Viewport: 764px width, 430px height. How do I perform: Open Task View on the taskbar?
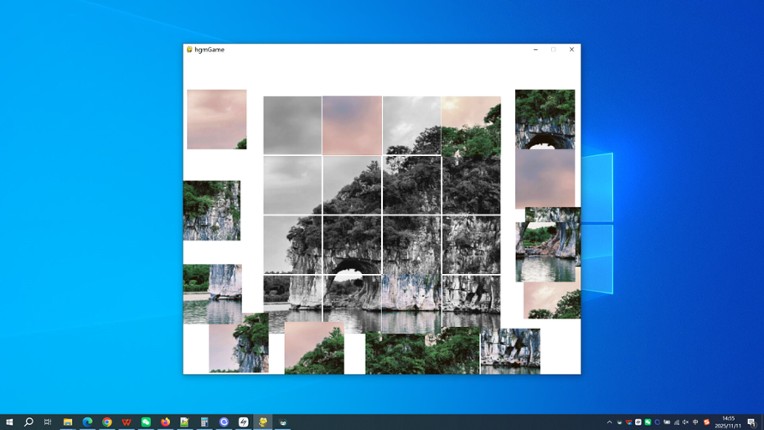click(48, 422)
